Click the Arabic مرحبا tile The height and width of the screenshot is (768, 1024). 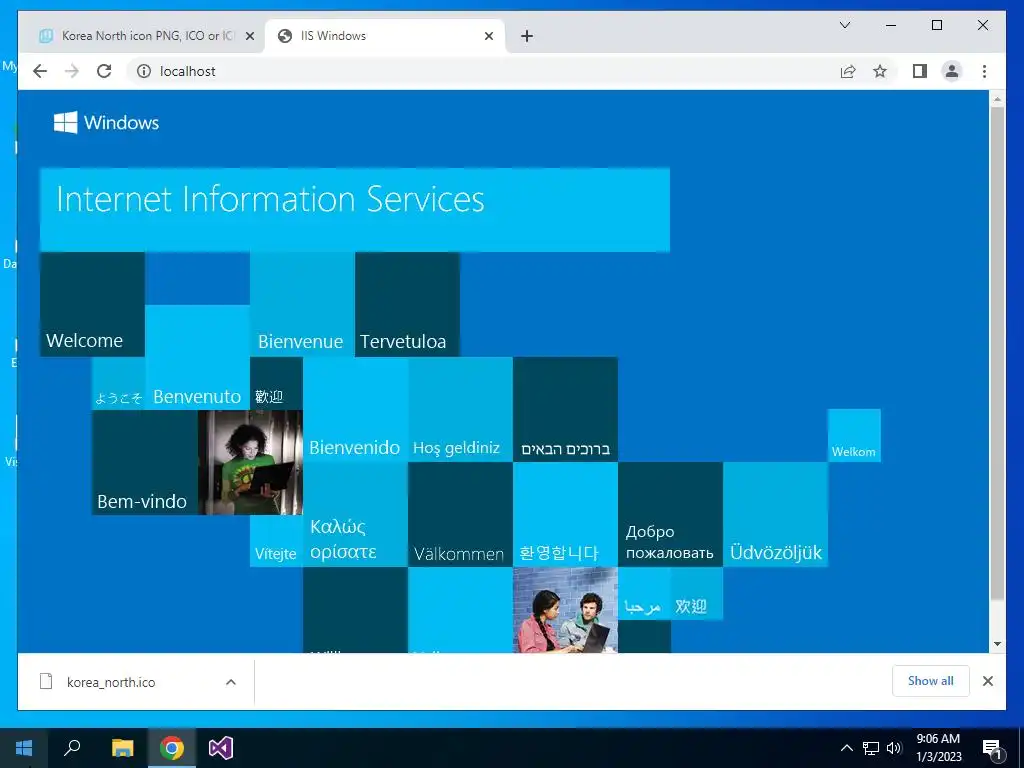[645, 593]
